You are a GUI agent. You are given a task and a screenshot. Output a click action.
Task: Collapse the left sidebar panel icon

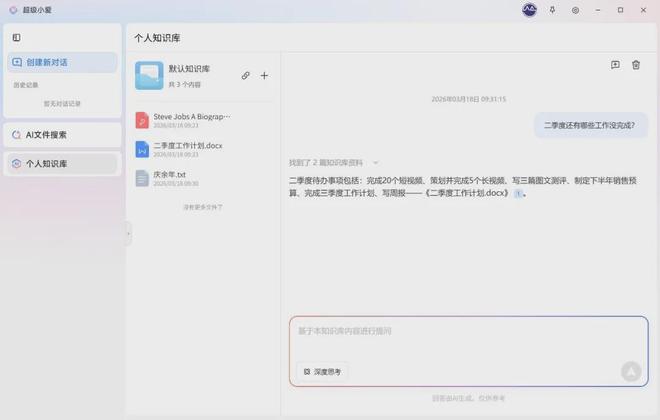click(16, 38)
